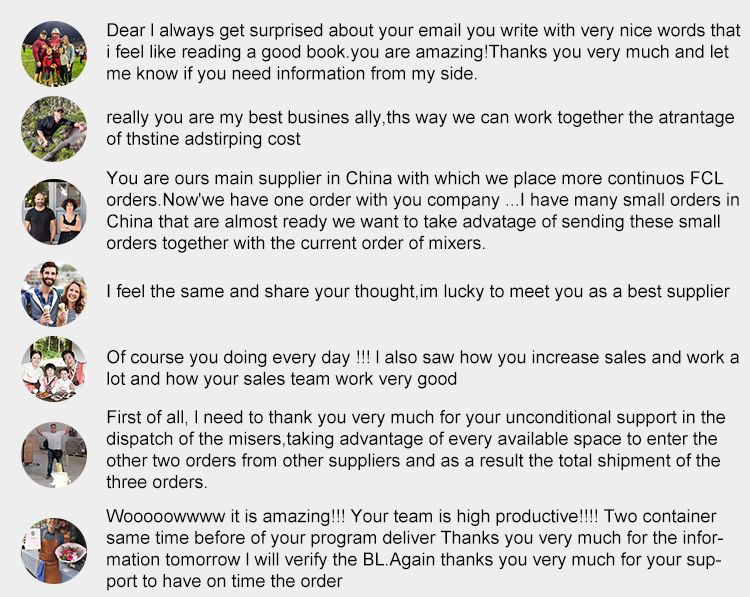Click avatar of man with arms spread
The height and width of the screenshot is (597, 750).
pos(54,454)
